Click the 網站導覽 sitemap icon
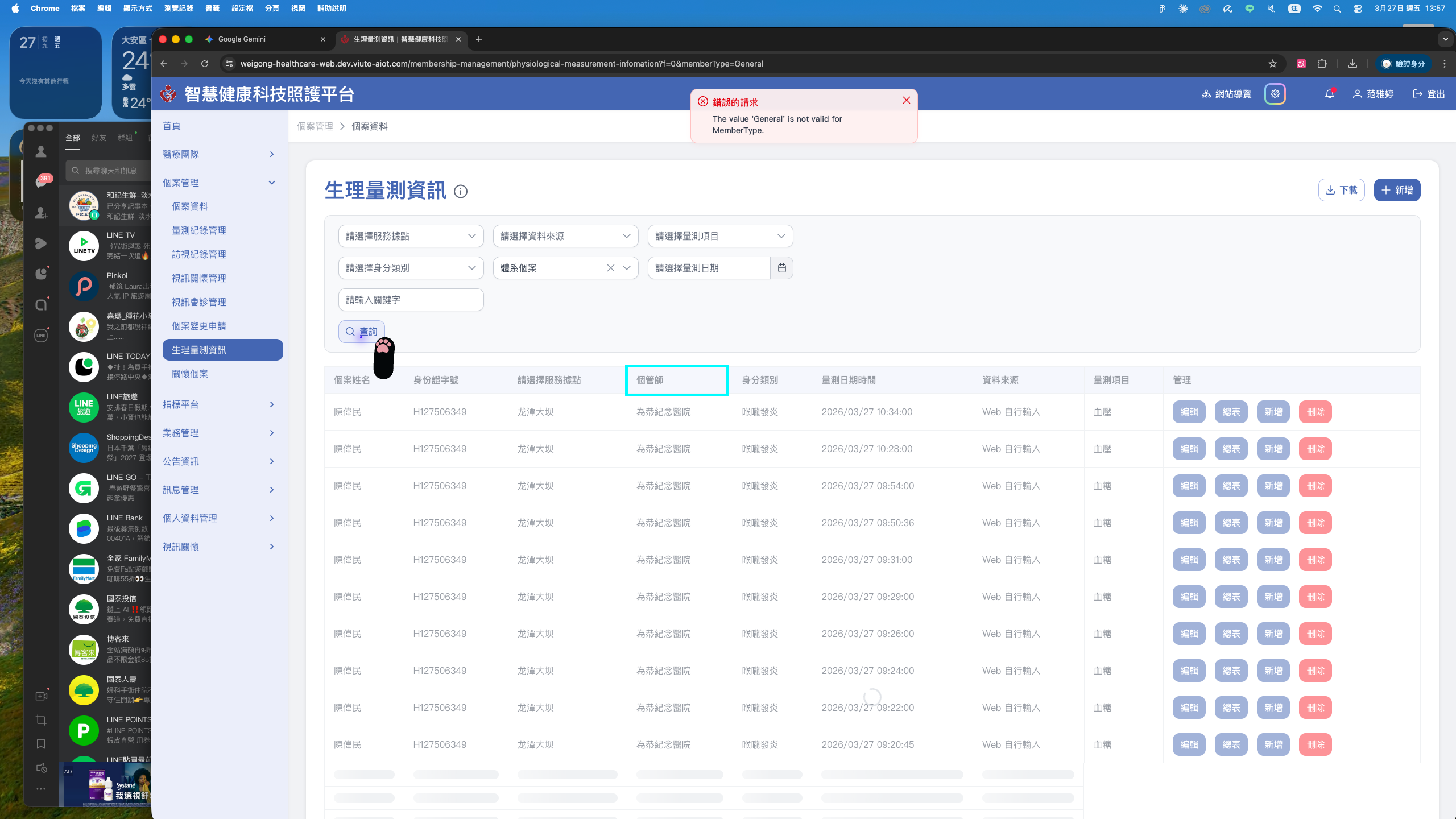The image size is (1456, 819). (1206, 94)
